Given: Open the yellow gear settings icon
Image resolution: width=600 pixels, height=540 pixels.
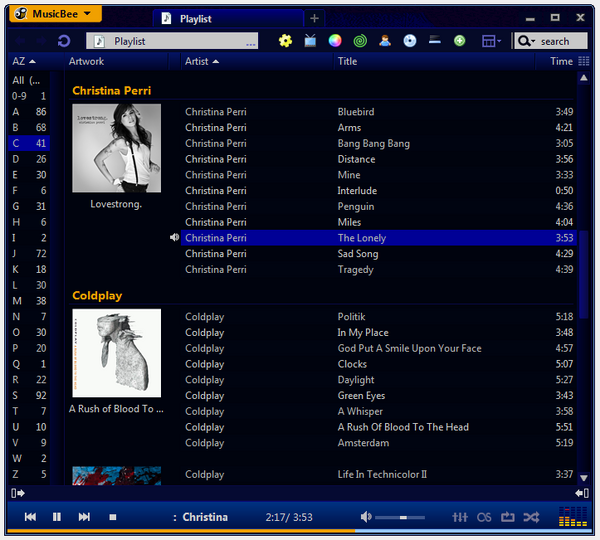Looking at the screenshot, I should [285, 41].
